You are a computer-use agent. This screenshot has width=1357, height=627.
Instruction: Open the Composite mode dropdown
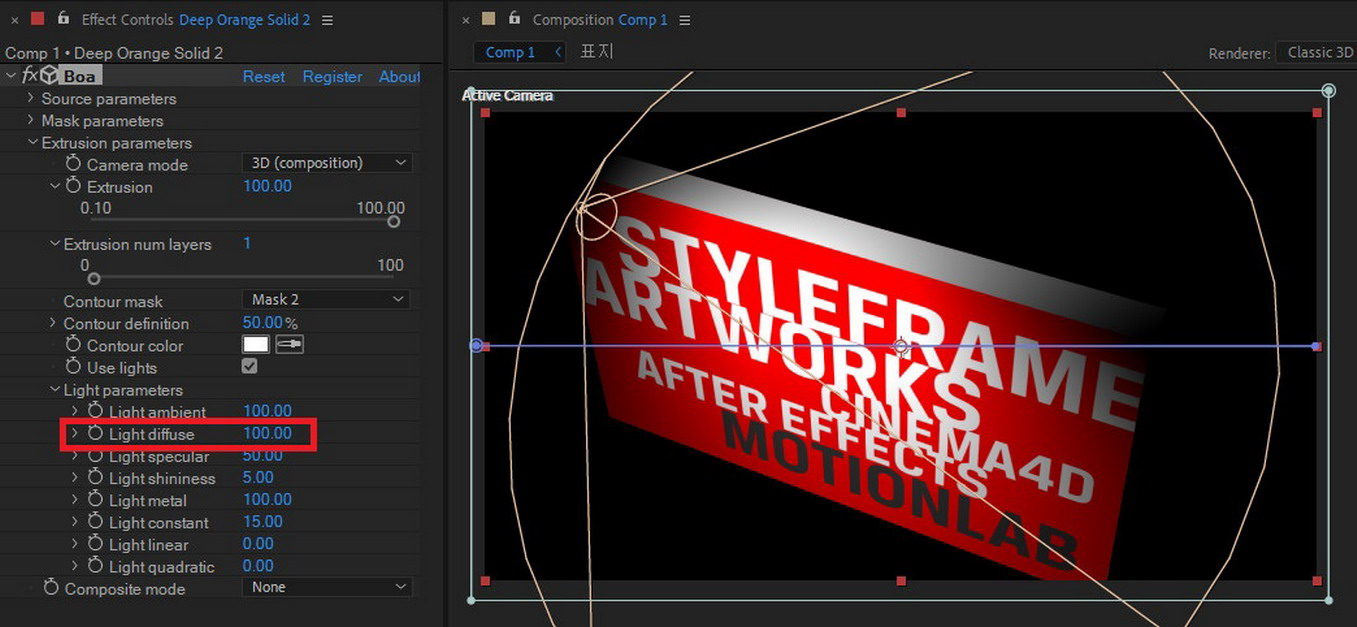tap(327, 588)
